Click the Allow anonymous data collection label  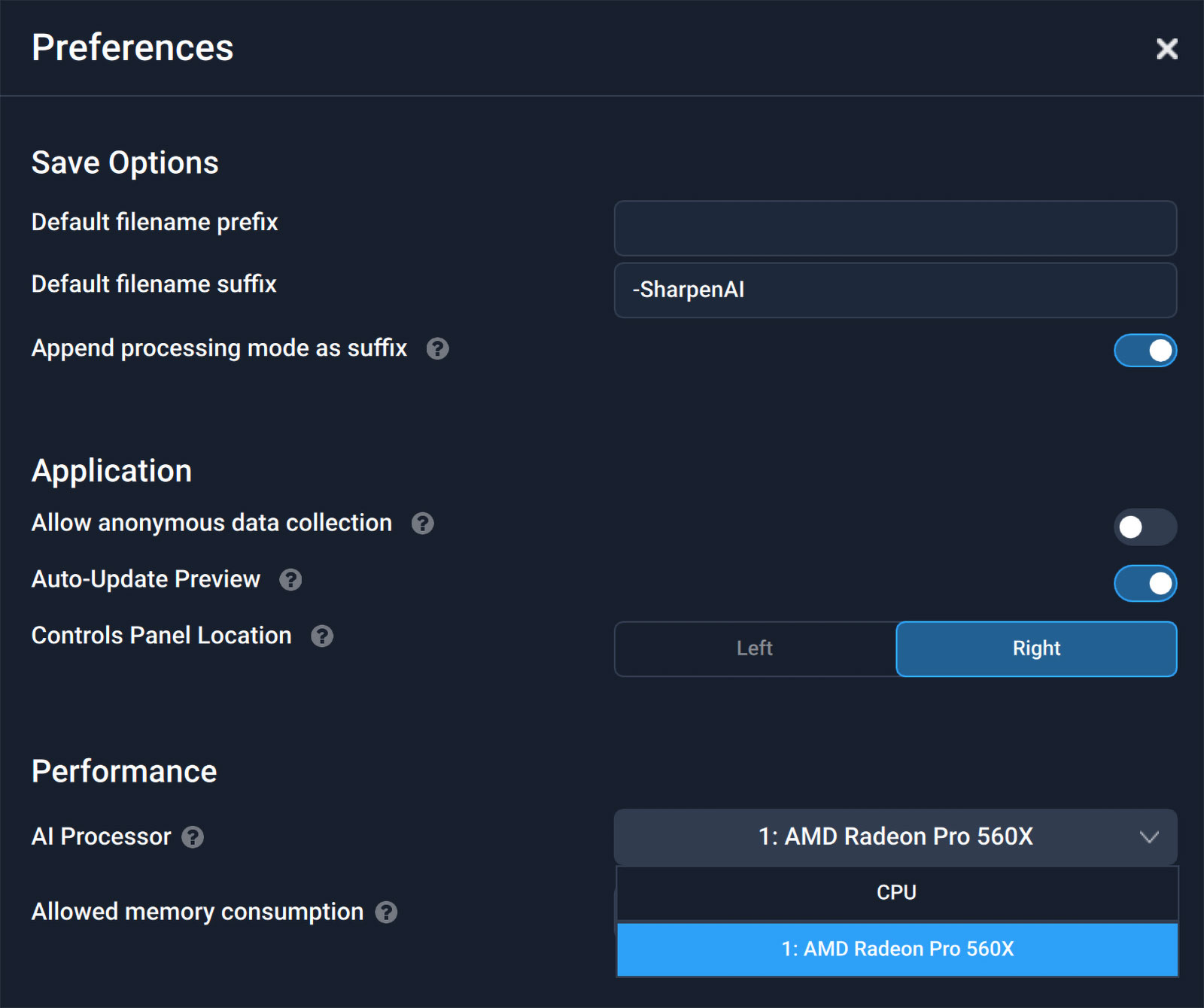211,523
